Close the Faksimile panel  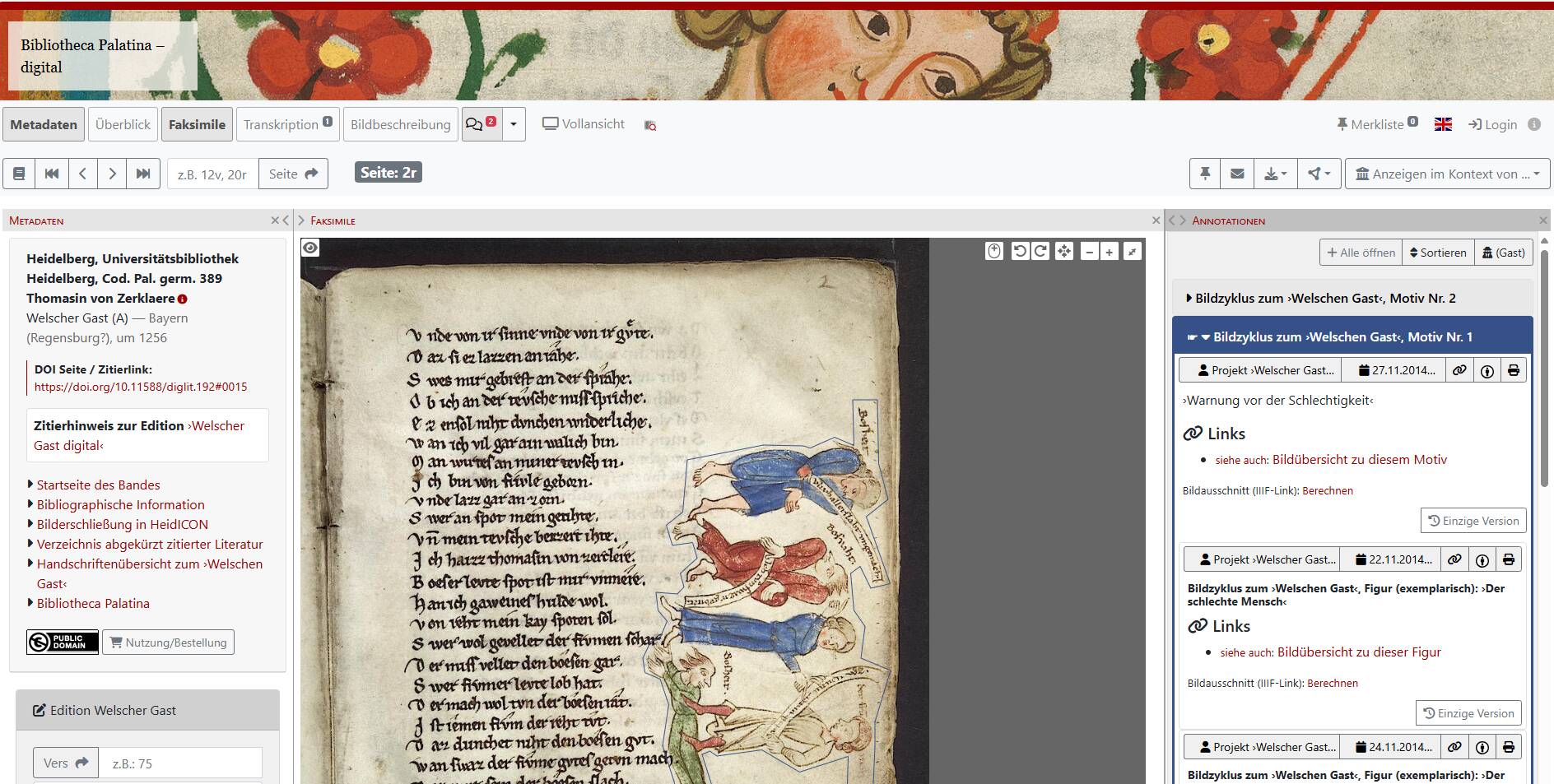1156,220
